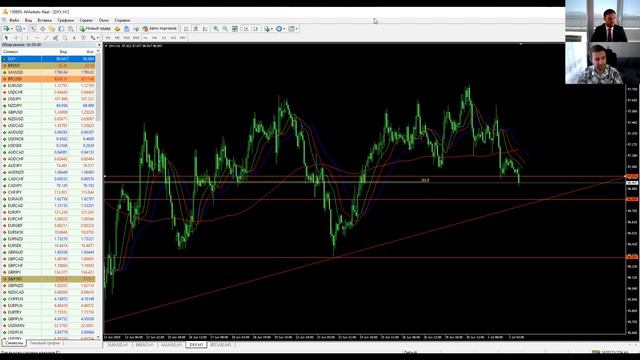
Task: Zoom in on the chart
Action: (216, 29)
